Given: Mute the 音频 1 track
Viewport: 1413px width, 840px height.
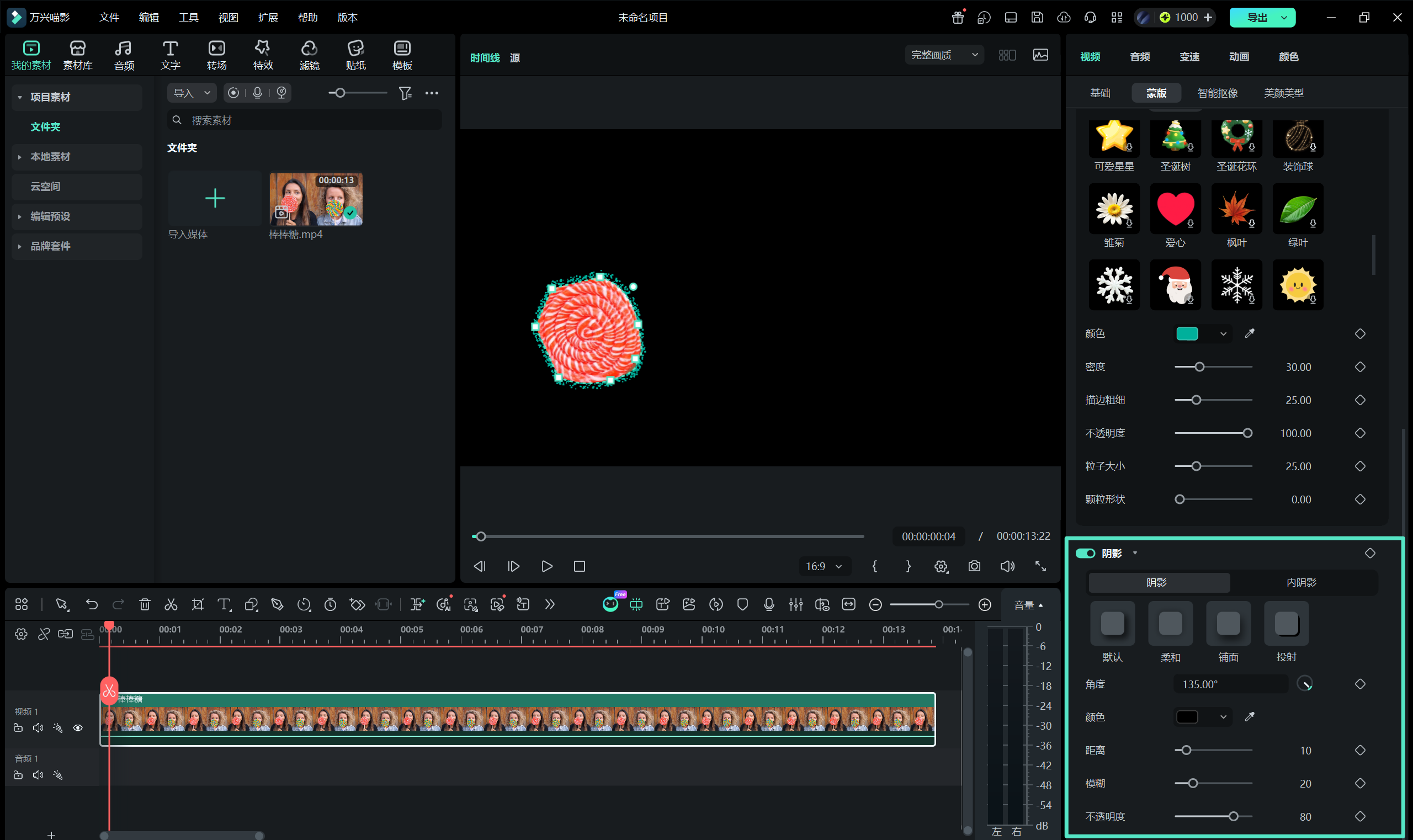Looking at the screenshot, I should click(38, 775).
